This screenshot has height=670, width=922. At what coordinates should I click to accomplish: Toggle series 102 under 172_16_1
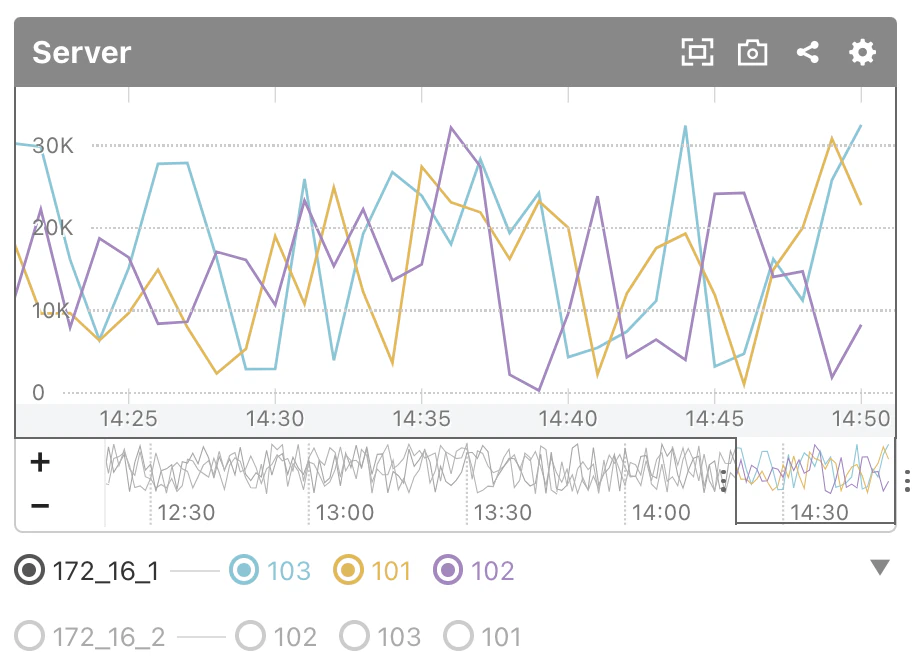(x=448, y=570)
